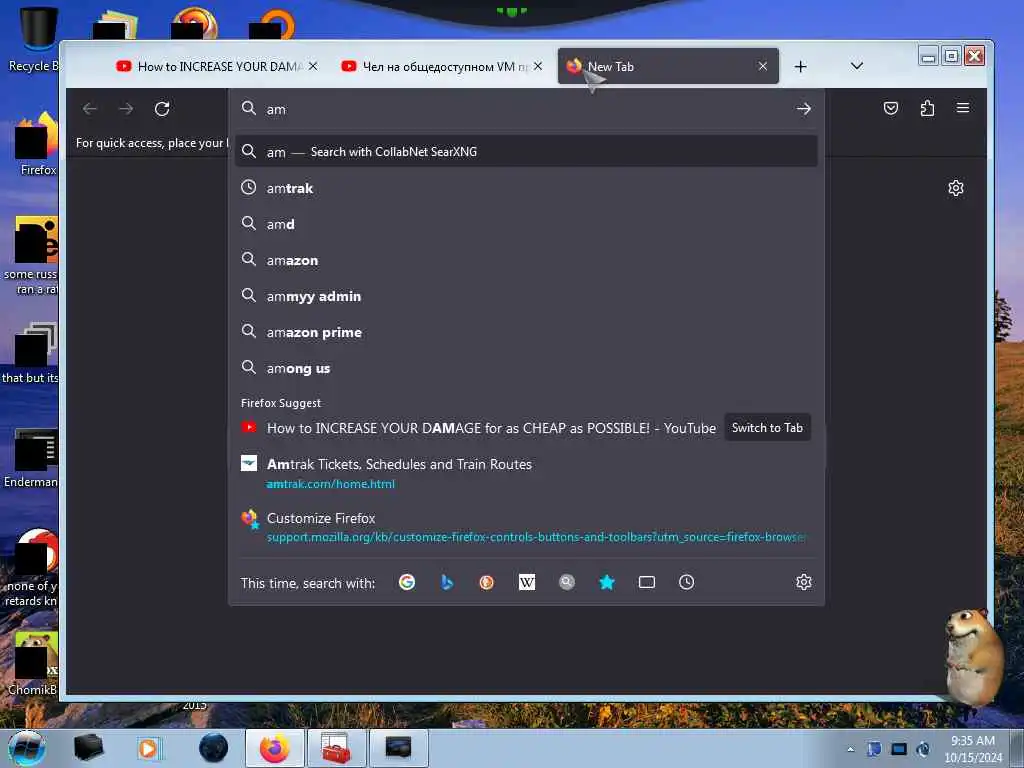Search bookmarks using the star icon
The height and width of the screenshot is (768, 1024).
pyautogui.click(x=607, y=582)
